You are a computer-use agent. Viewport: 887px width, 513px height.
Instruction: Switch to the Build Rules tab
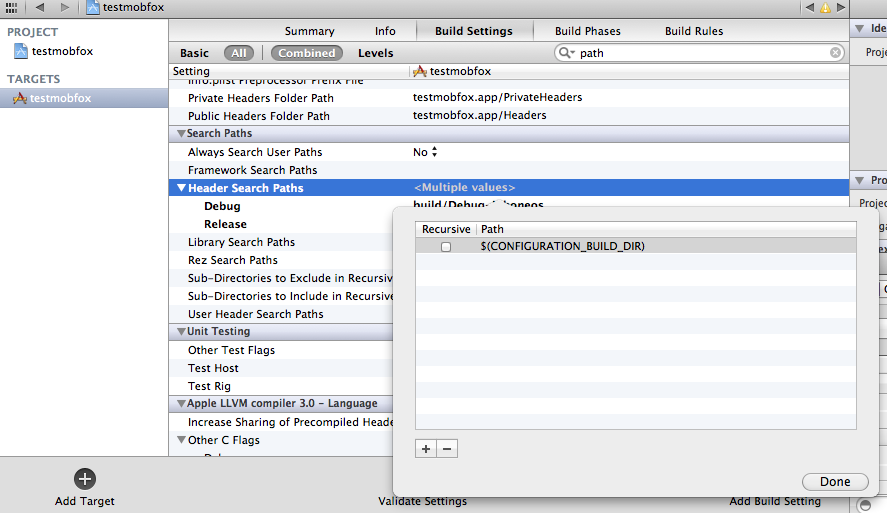pyautogui.click(x=694, y=31)
